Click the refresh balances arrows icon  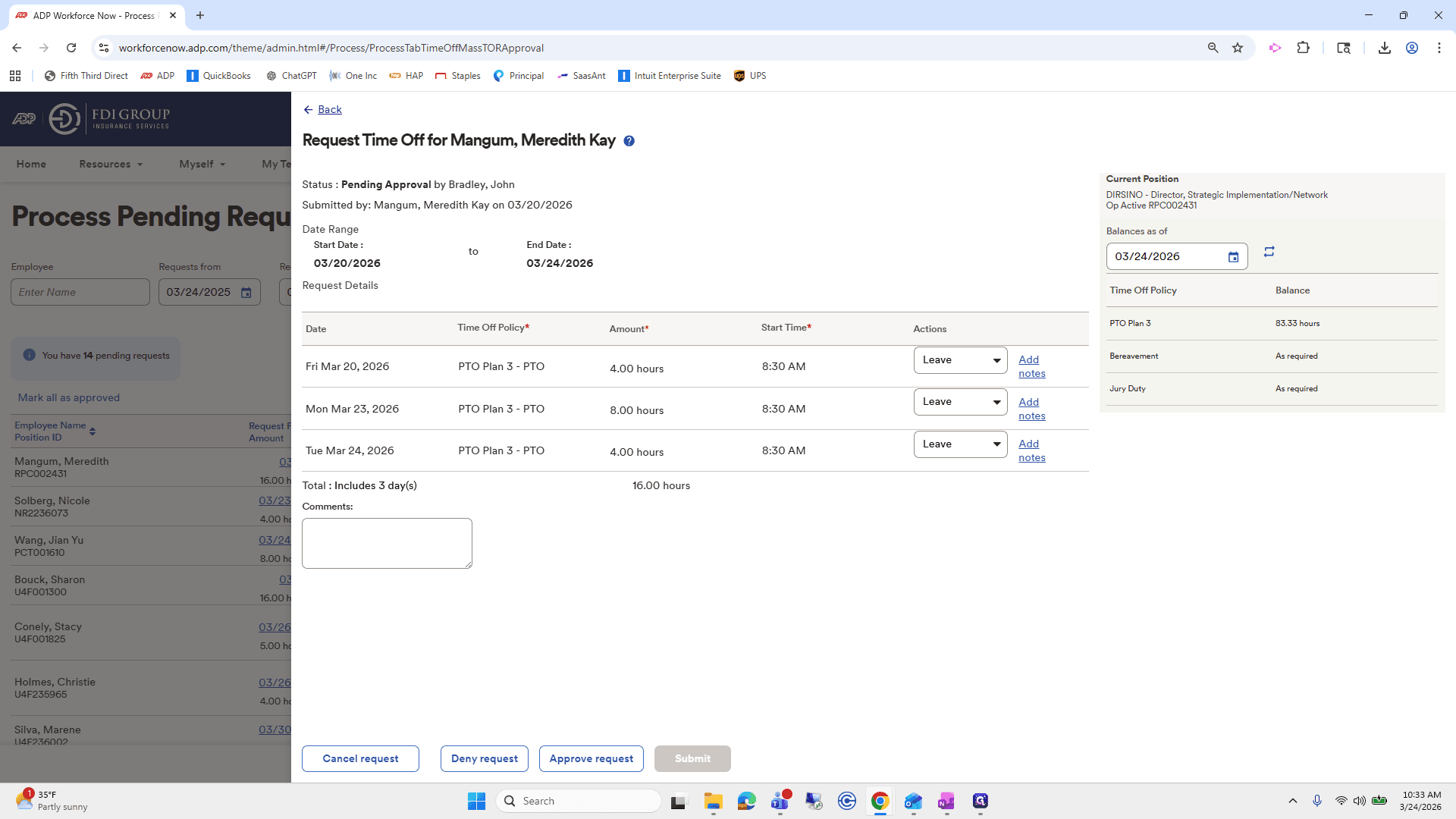click(x=1269, y=252)
